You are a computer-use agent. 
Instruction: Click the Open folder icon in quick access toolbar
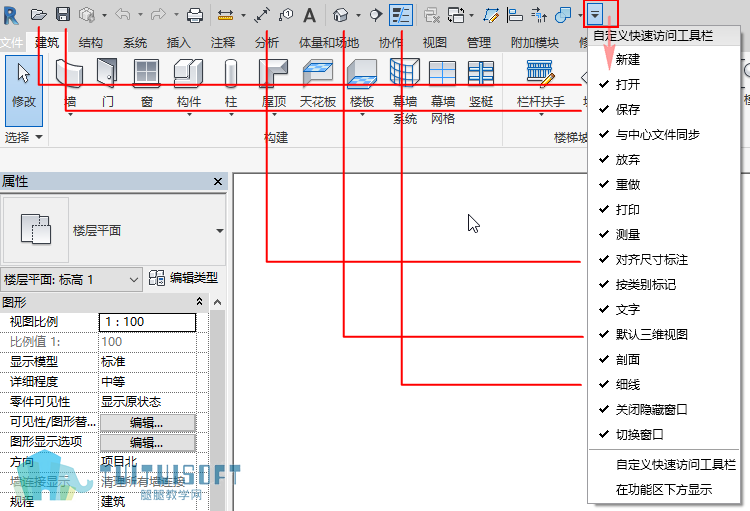tap(38, 15)
